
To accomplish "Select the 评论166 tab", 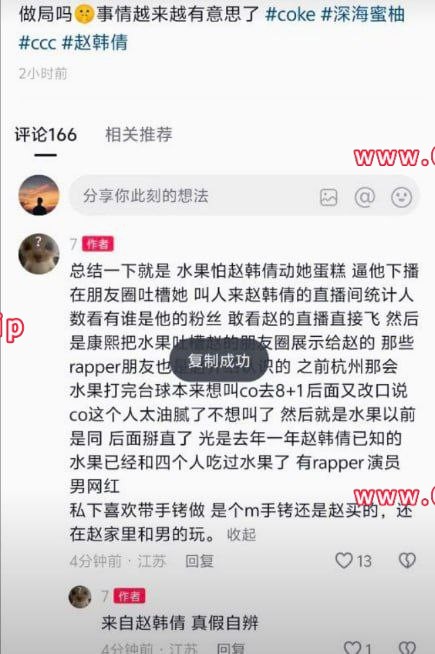I will [46, 135].
